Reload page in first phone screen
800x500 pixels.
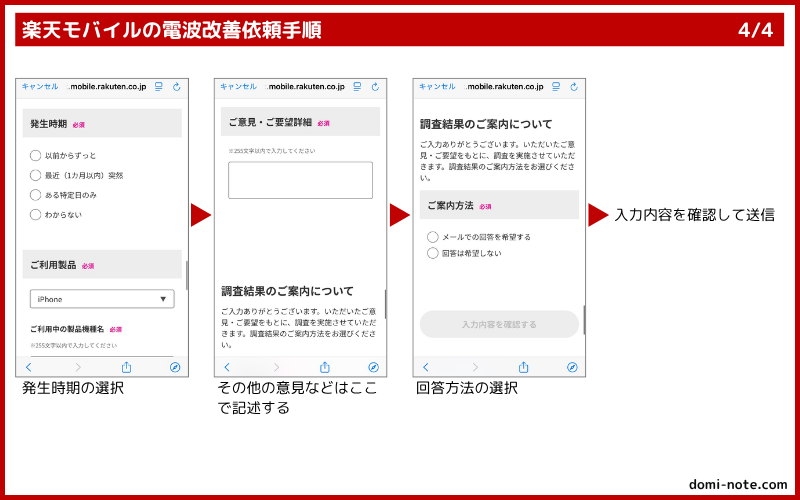coord(177,87)
